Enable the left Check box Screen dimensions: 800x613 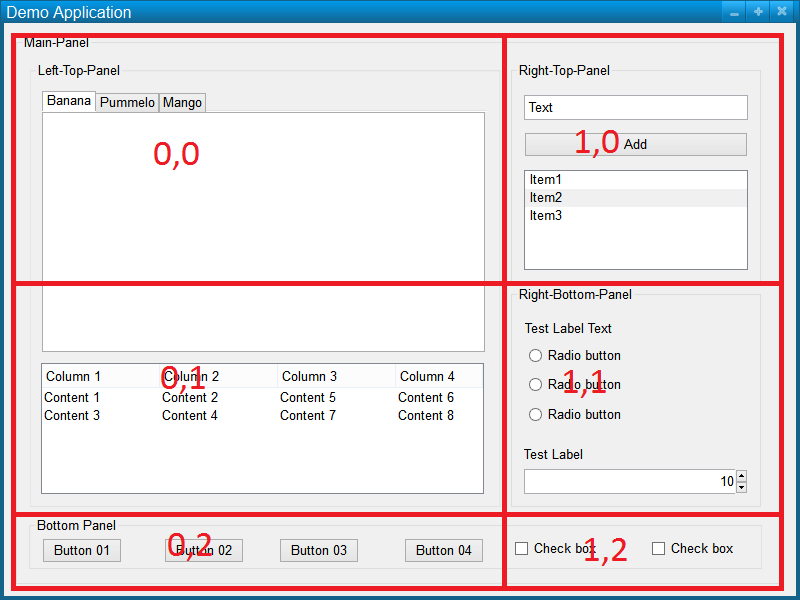[x=521, y=548]
